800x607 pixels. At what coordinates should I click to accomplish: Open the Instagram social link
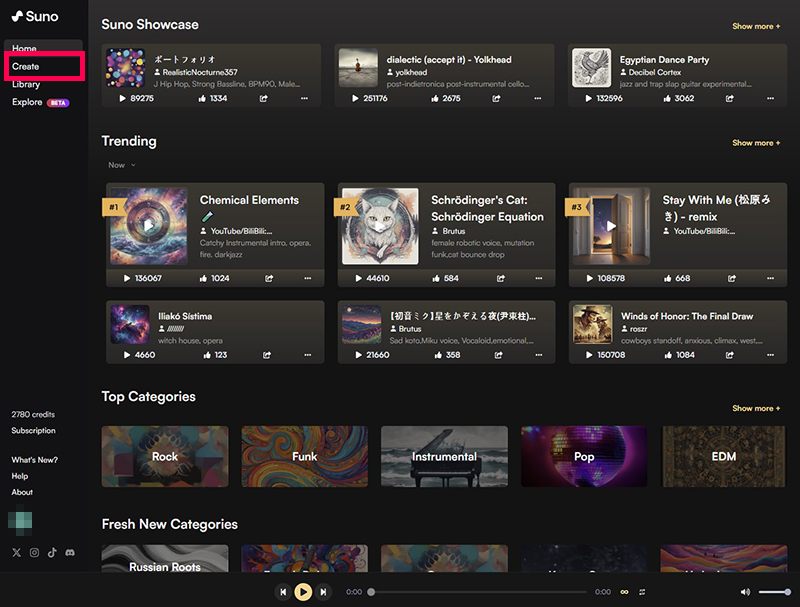[34, 552]
